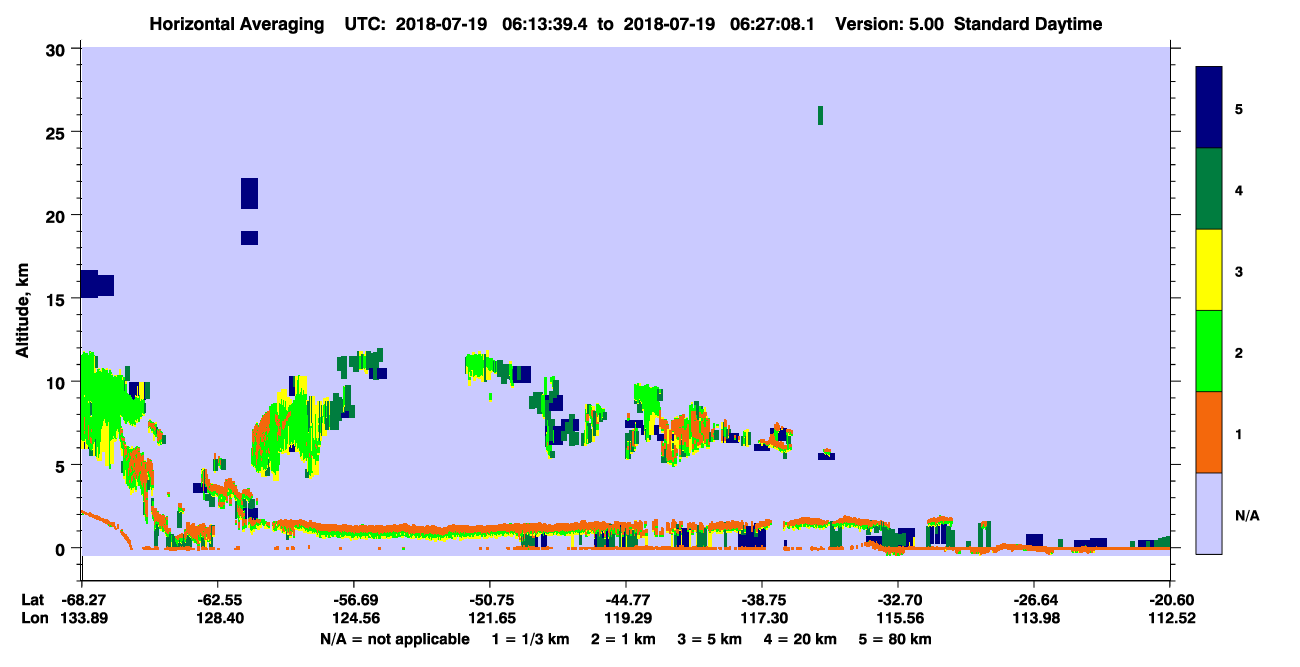Click the latitude value -50.75
Screen dimensions: 1300x667
(490, 600)
